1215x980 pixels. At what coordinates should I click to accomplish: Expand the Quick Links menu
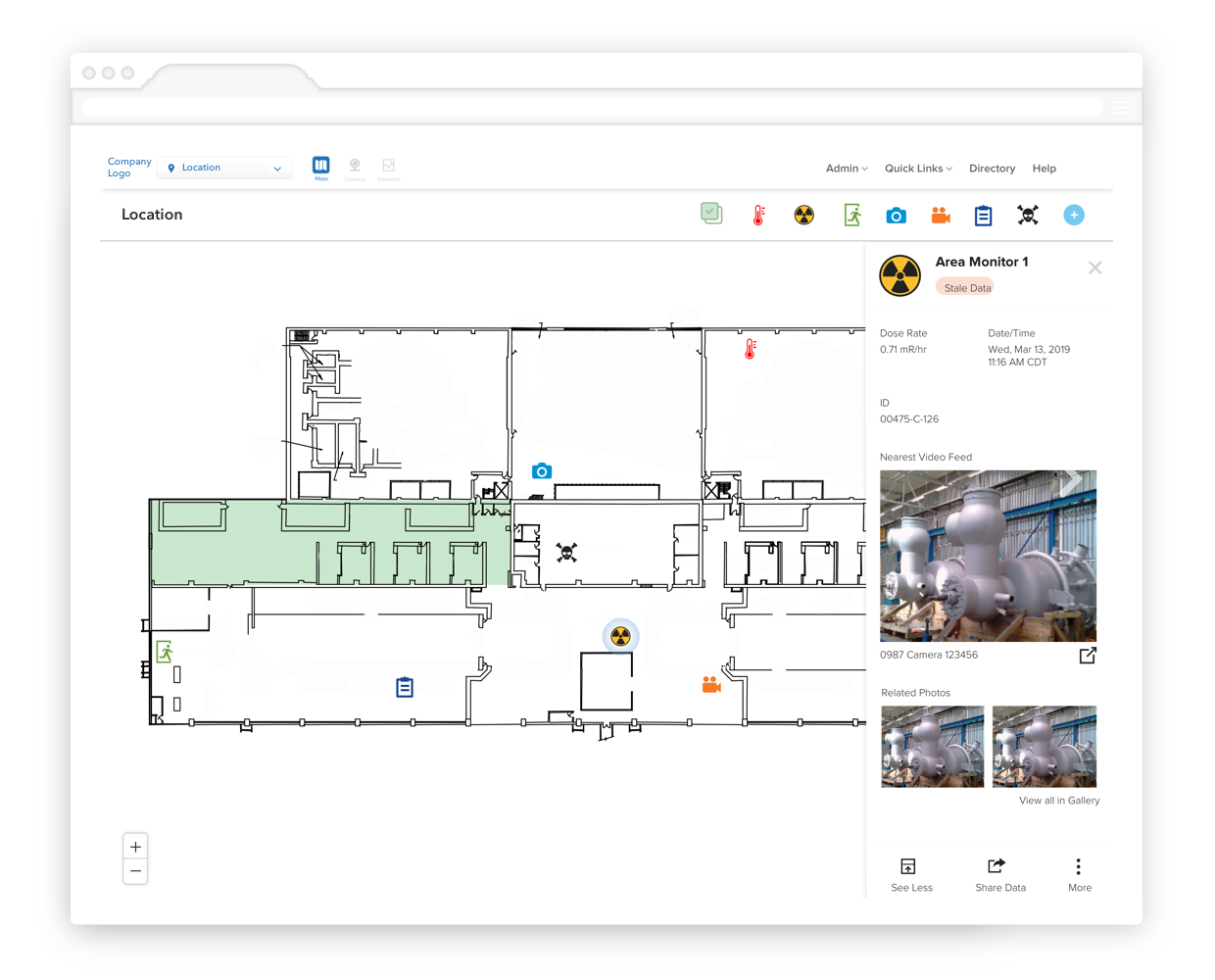tap(918, 169)
